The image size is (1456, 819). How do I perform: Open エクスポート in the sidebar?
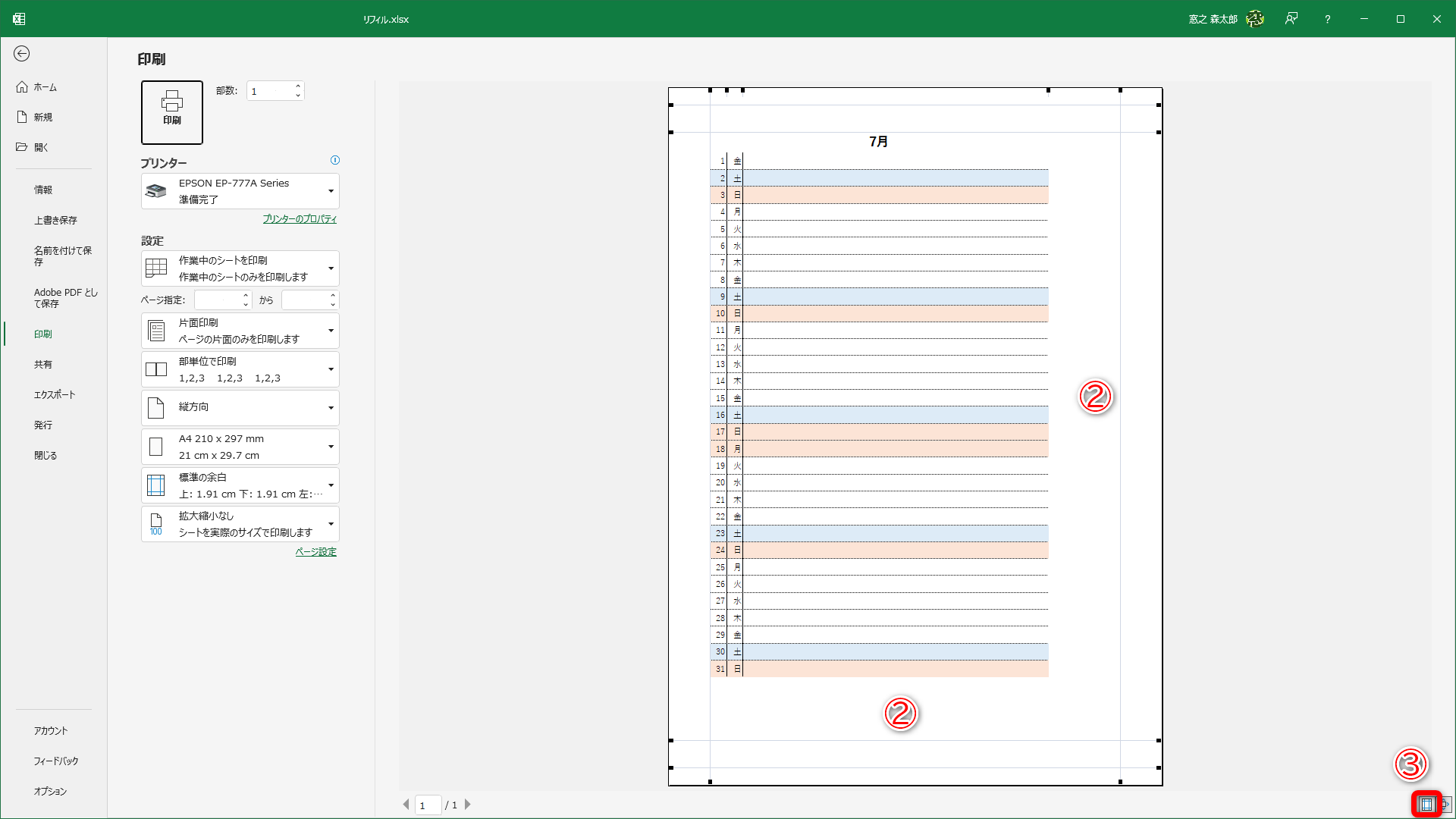pyautogui.click(x=55, y=394)
